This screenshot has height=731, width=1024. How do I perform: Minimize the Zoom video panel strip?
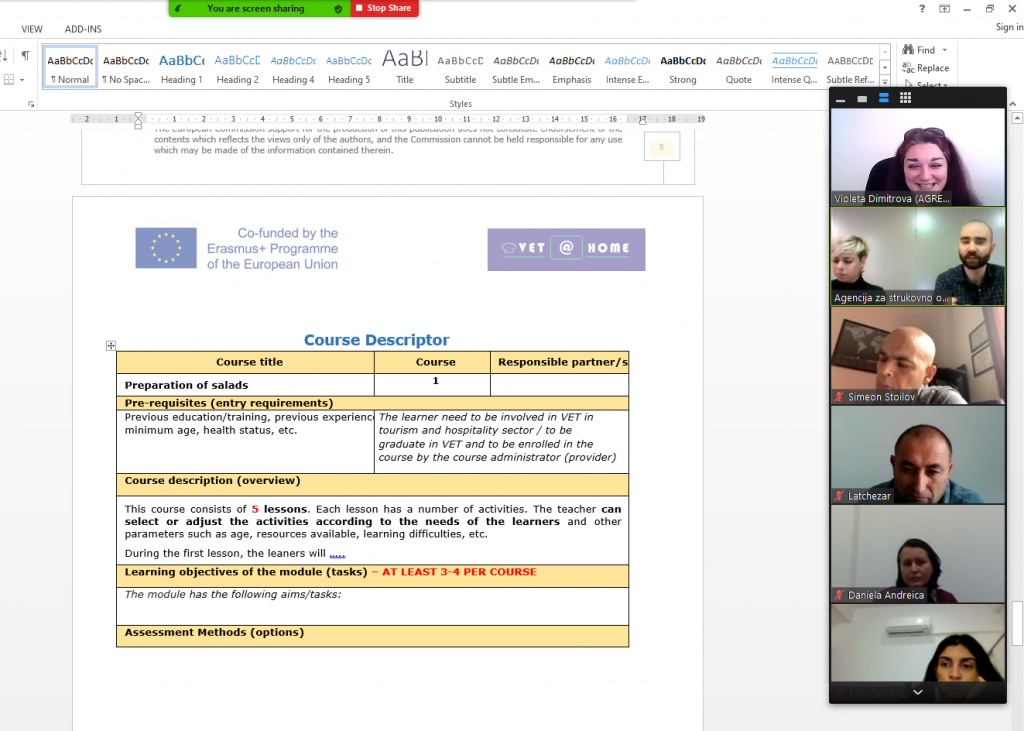(840, 98)
